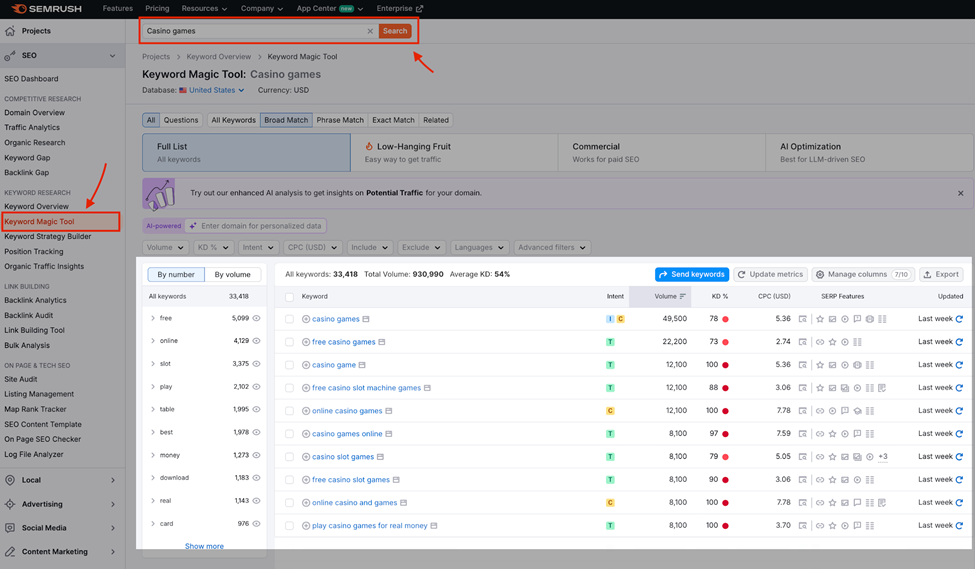Click the Local section pin icon
The width and height of the screenshot is (975, 569).
(10, 480)
